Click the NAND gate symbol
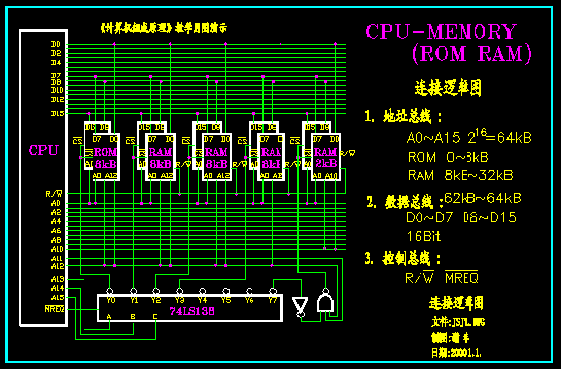This screenshot has width=561, height=371. (325, 301)
